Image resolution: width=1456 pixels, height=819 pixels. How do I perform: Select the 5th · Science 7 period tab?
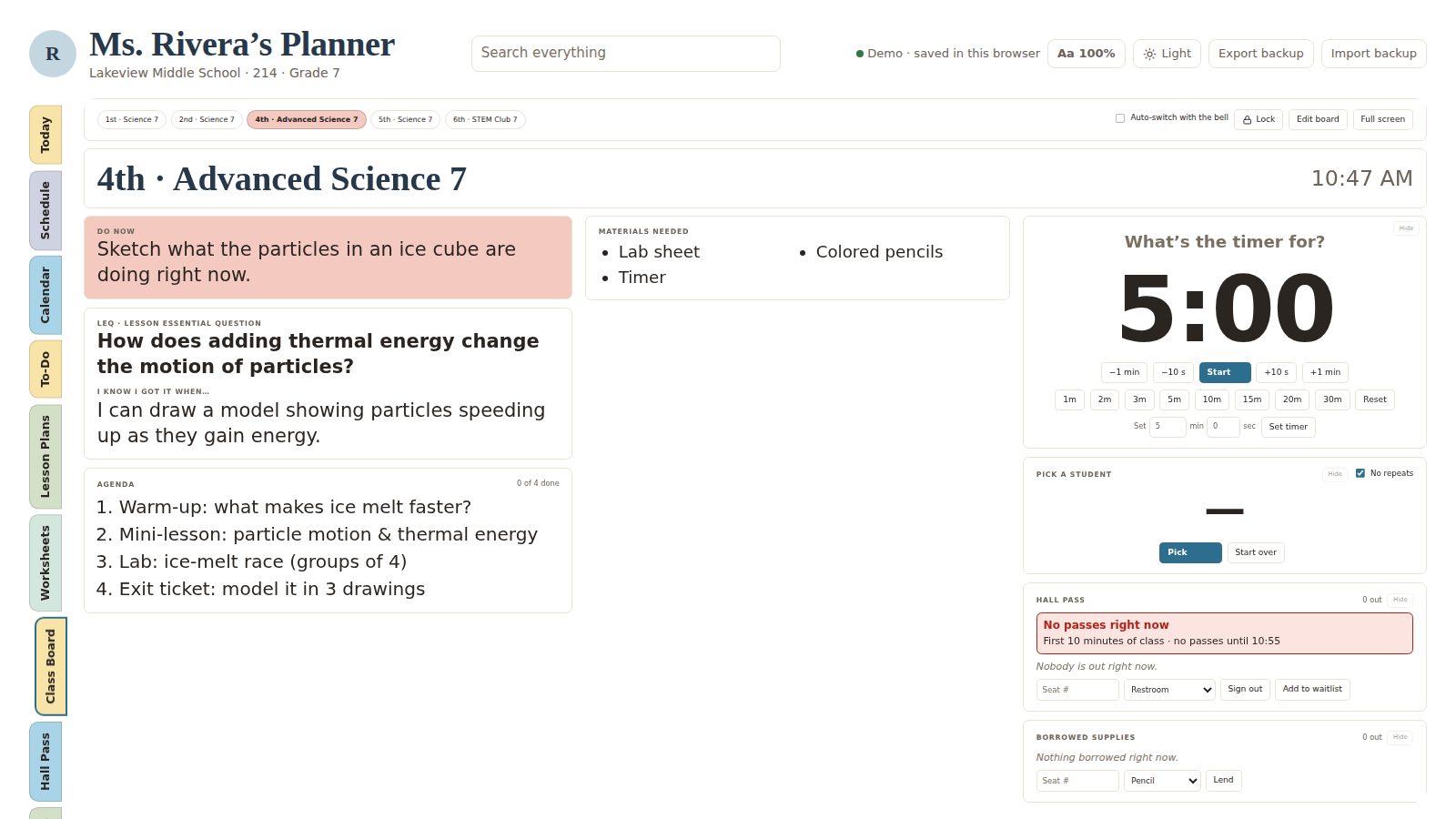[x=406, y=119]
